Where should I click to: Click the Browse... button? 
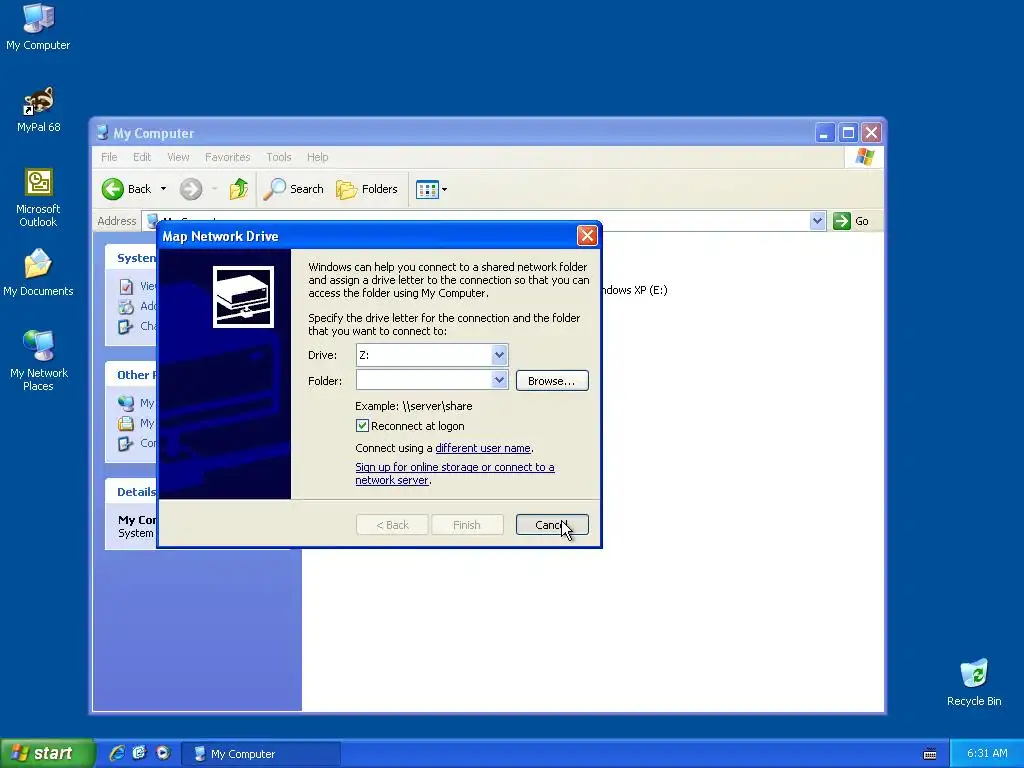pyautogui.click(x=552, y=381)
